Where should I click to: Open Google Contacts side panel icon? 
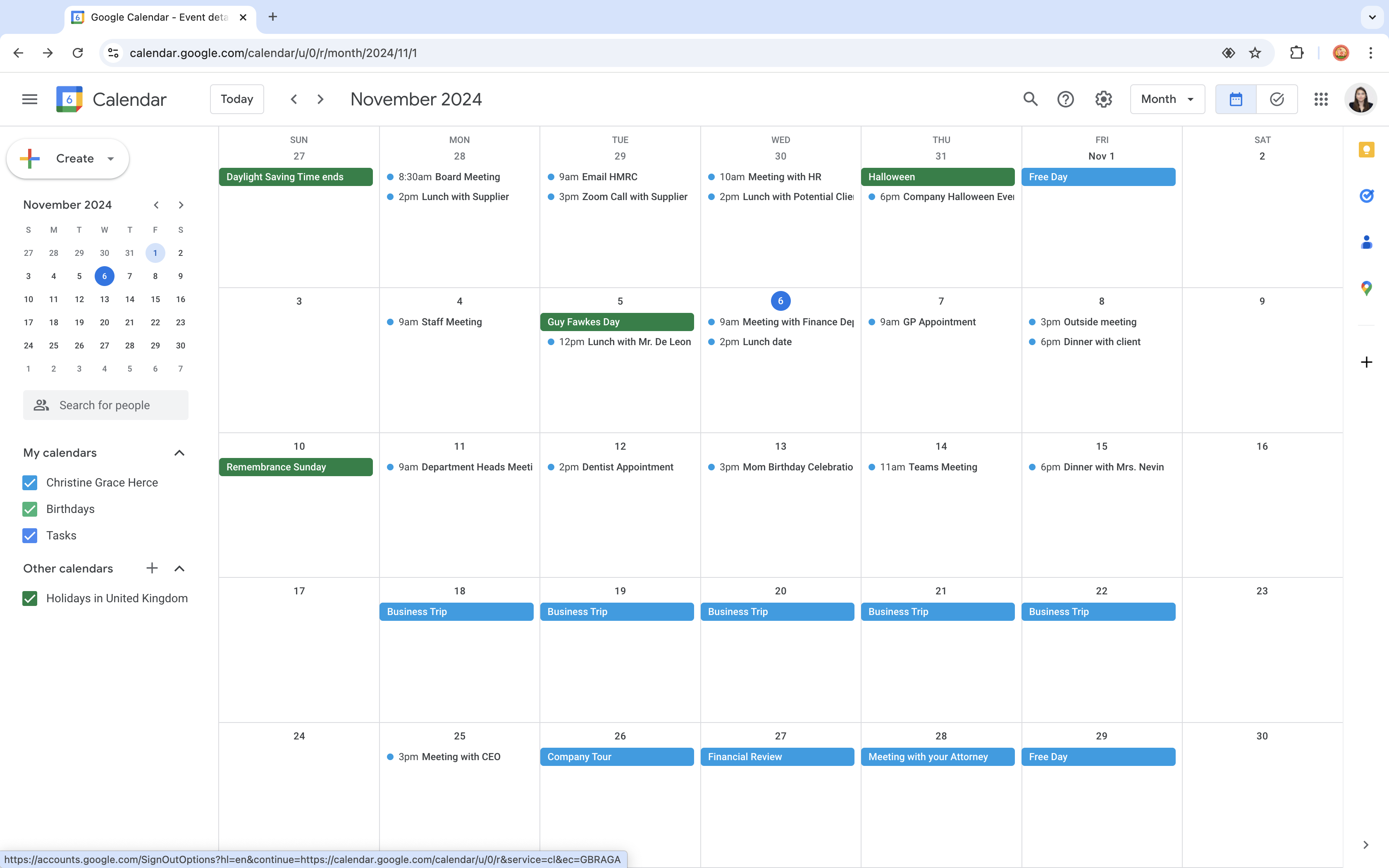1366,242
